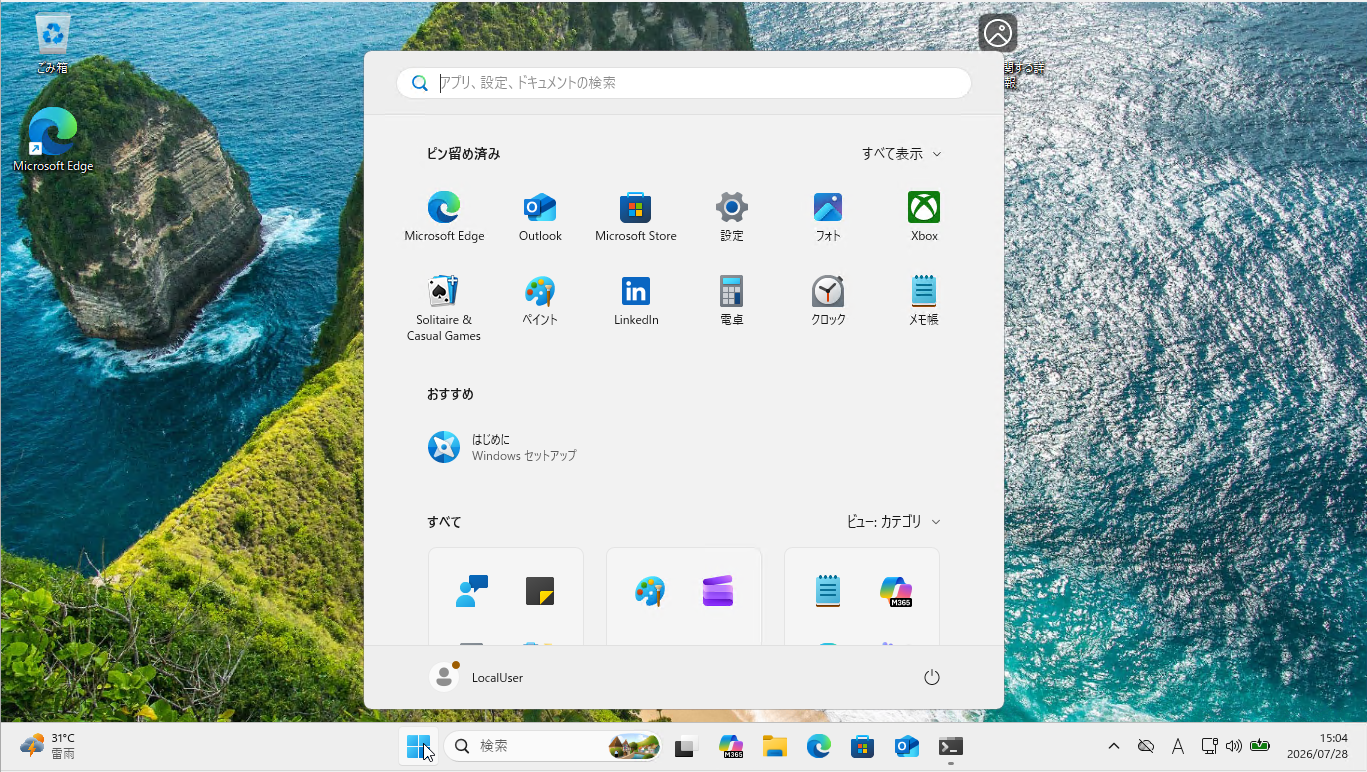1367x772 pixels.
Task: Toggle the Windows Start button on taskbar
Action: (x=419, y=746)
